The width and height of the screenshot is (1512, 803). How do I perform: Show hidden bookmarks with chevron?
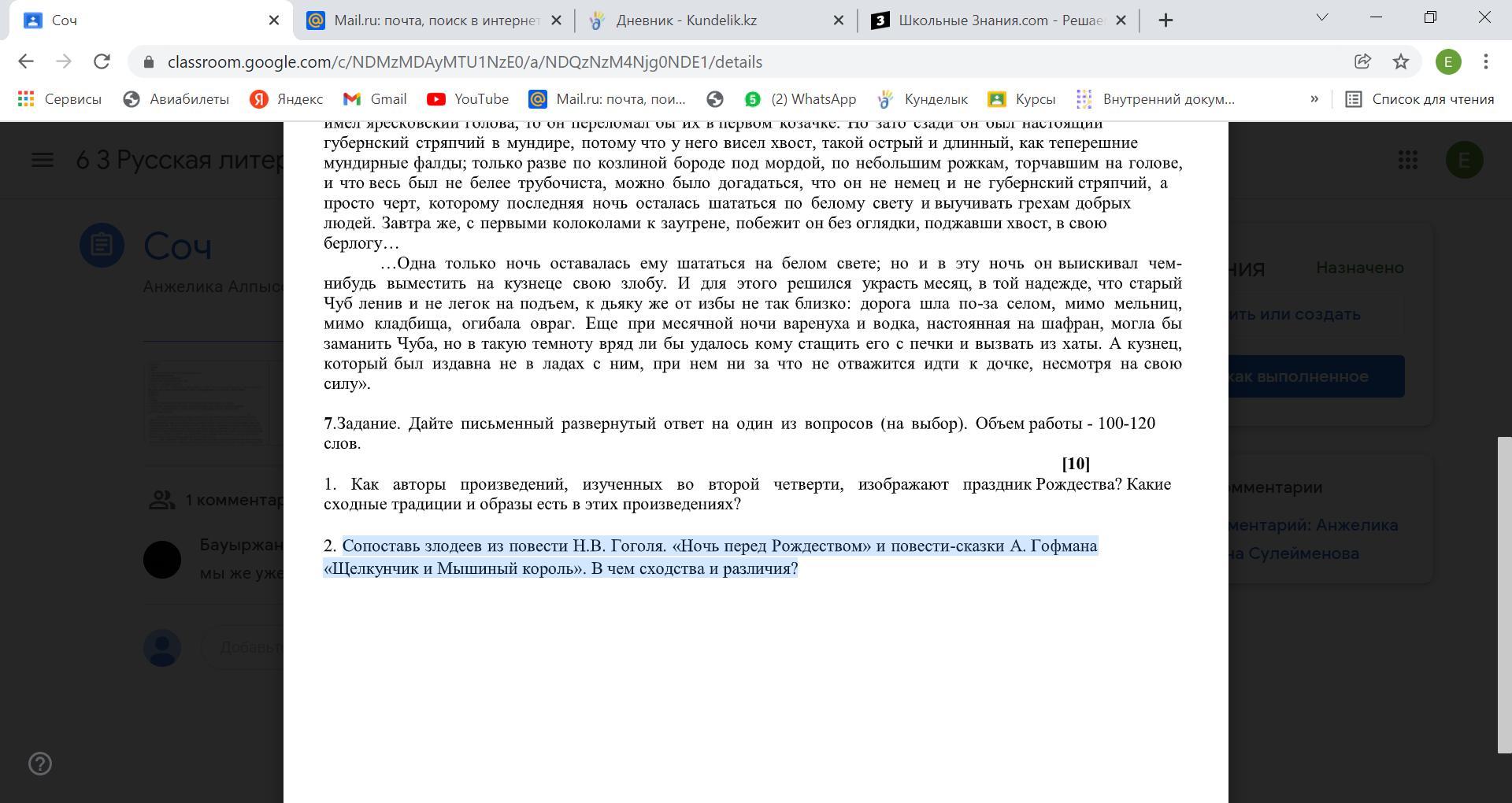1314,99
